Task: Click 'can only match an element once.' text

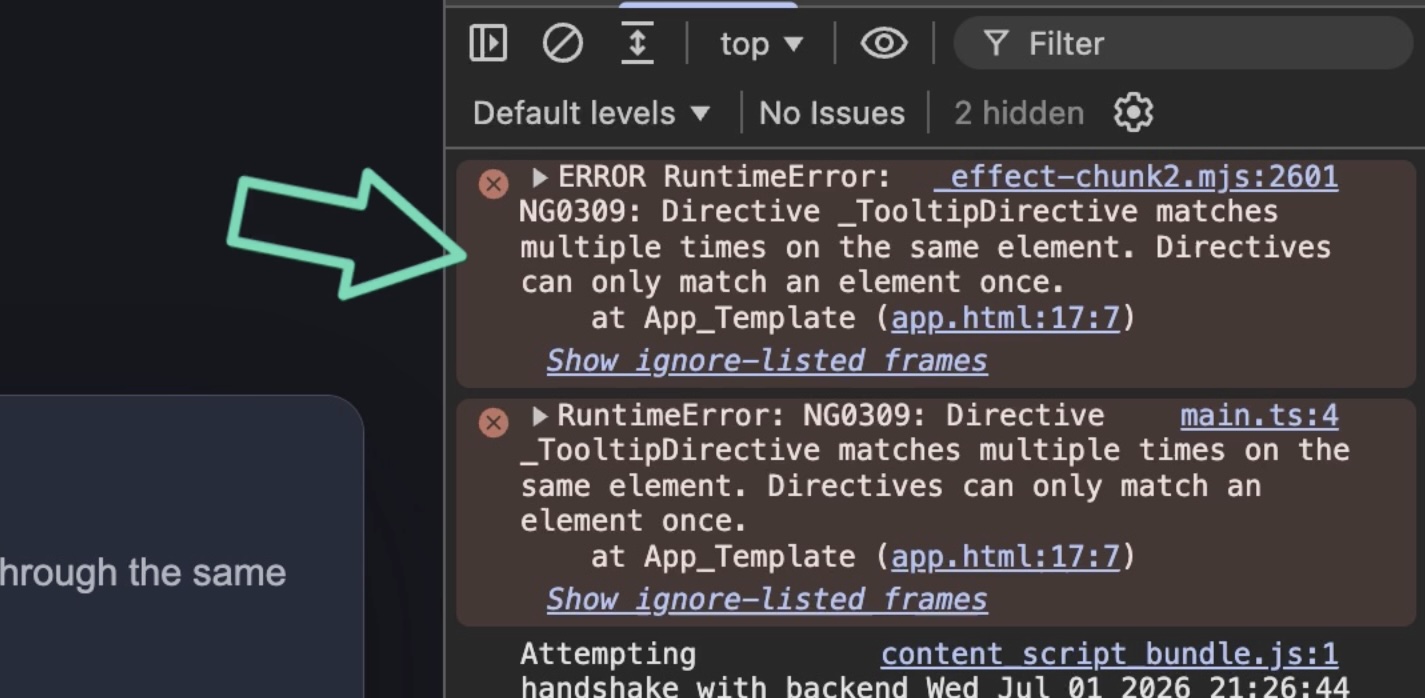Action: [x=792, y=282]
